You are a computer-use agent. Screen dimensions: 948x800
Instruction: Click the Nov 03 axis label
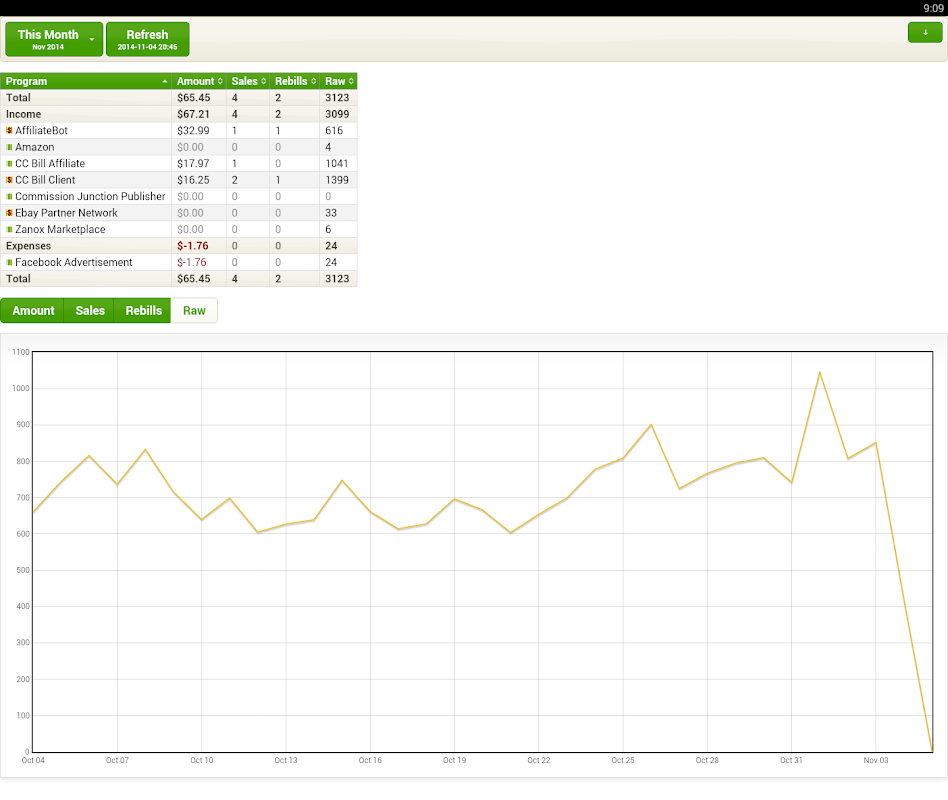875,760
